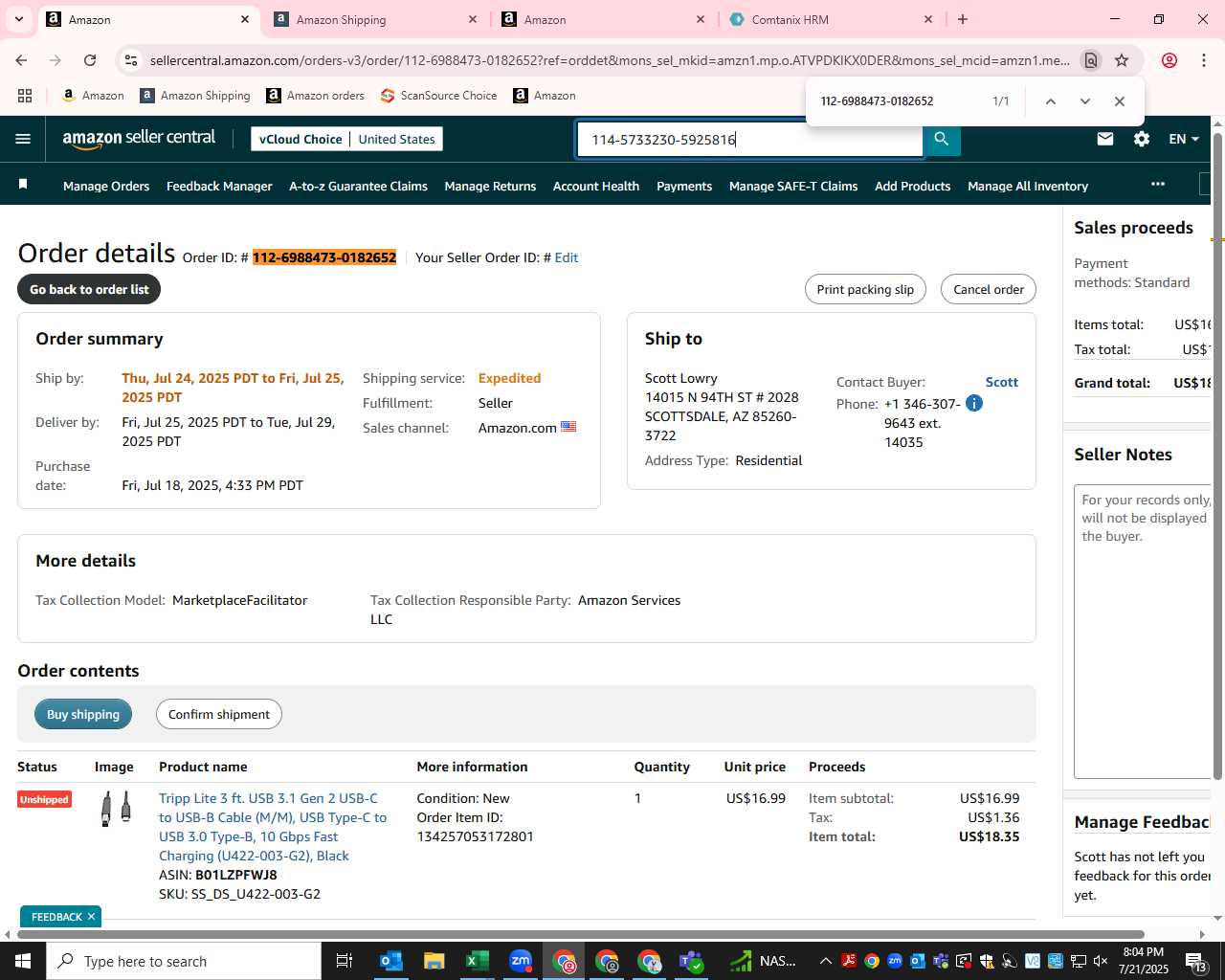Open the Chrome profile icon
This screenshot has width=1225, height=980.
pyautogui.click(x=1169, y=60)
